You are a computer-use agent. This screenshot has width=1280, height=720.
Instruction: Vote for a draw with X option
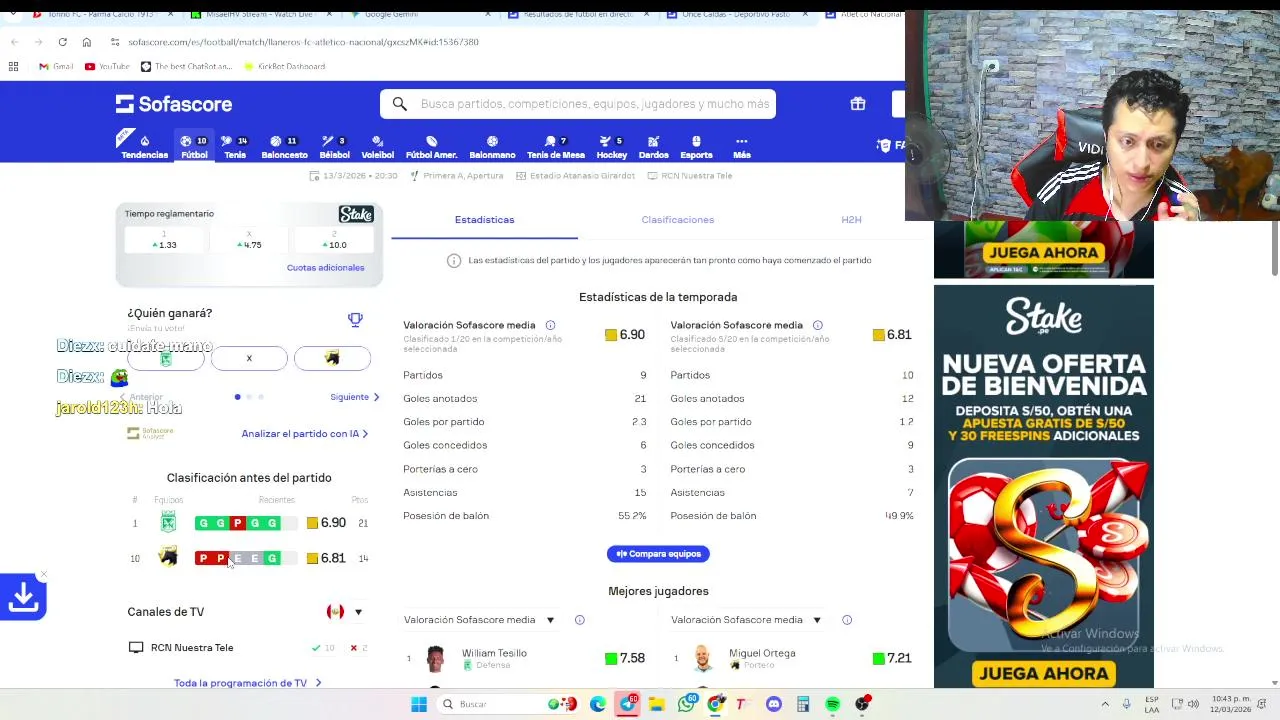[249, 358]
